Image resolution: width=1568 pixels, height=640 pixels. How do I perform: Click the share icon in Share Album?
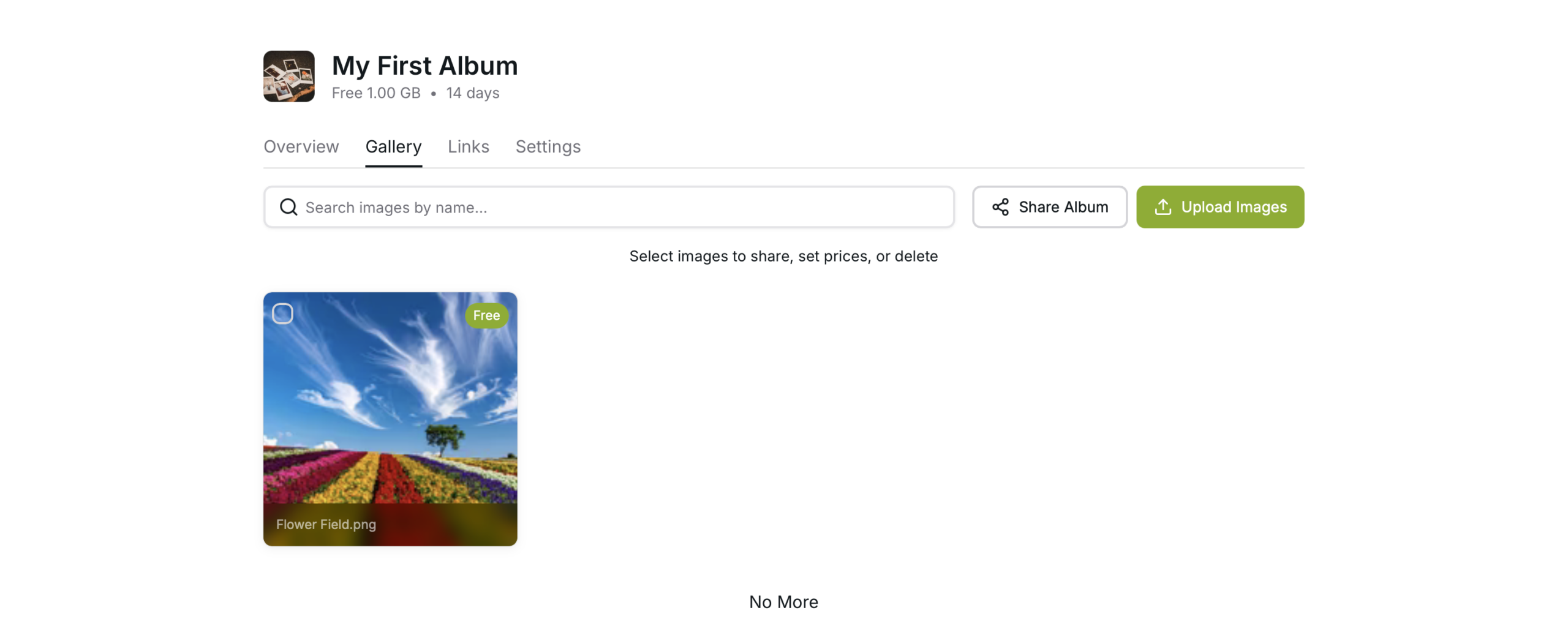1000,207
